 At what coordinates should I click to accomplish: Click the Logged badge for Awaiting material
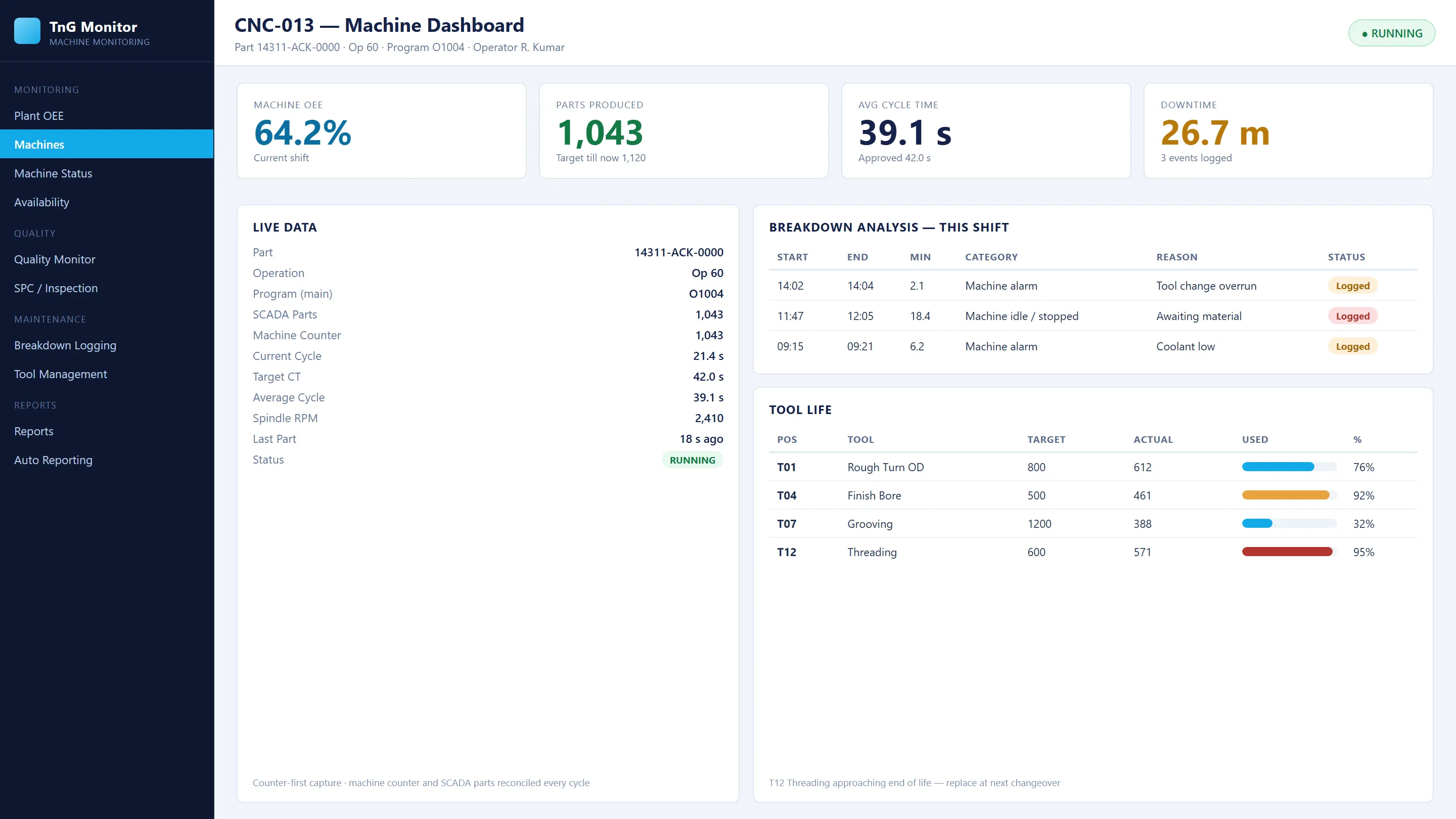tap(1352, 316)
